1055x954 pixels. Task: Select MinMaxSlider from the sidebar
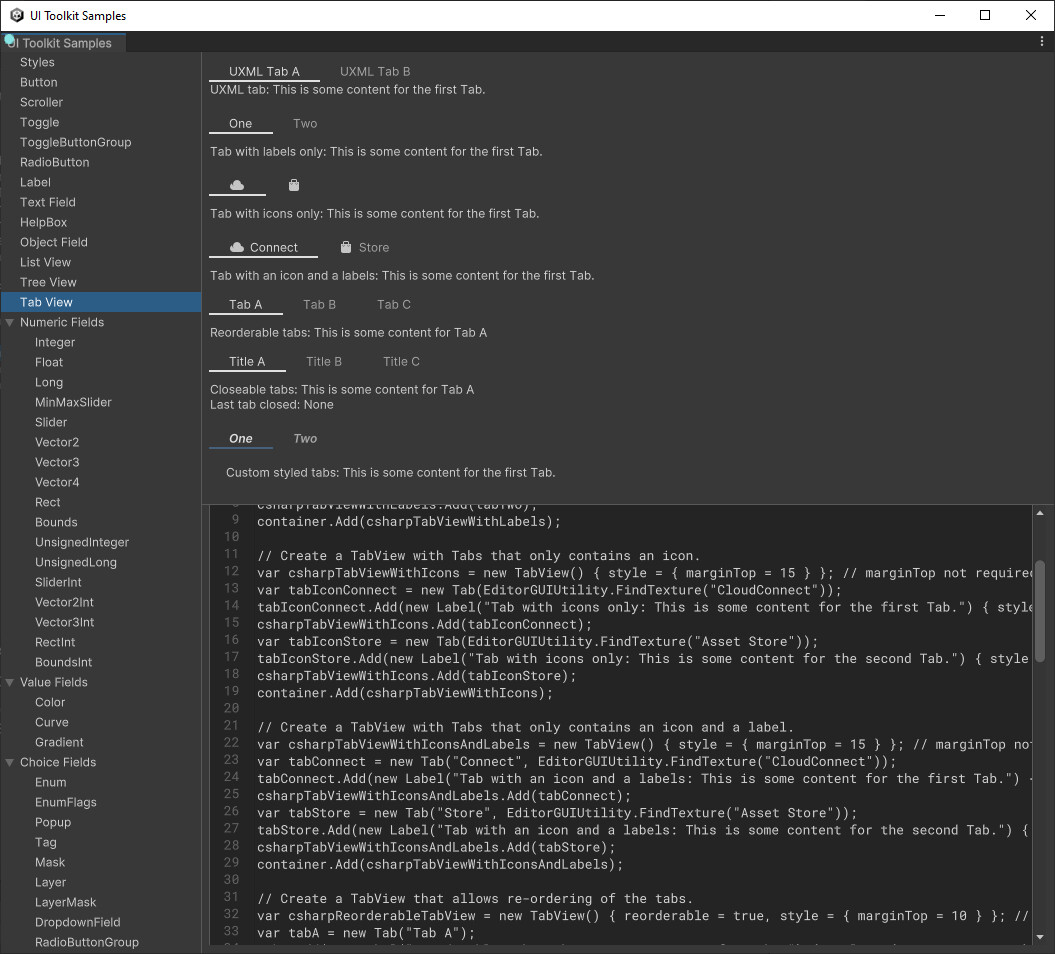[74, 402]
